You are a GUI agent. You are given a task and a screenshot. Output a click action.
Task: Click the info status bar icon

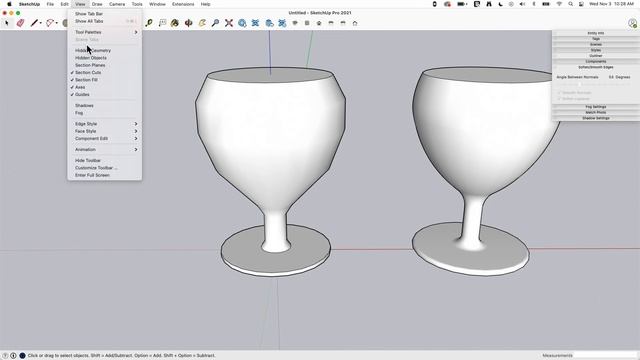(x=13, y=356)
